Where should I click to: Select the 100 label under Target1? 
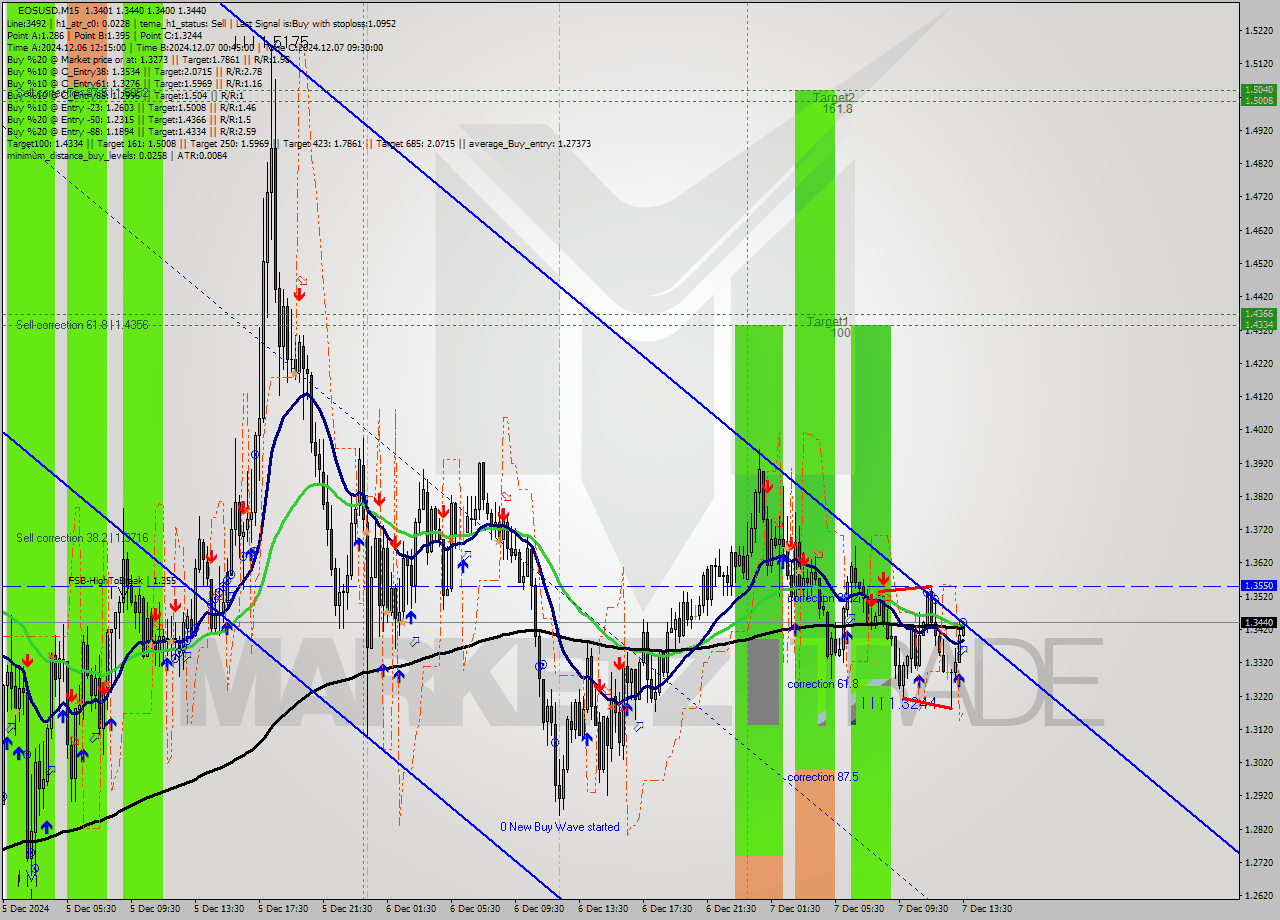841,332
